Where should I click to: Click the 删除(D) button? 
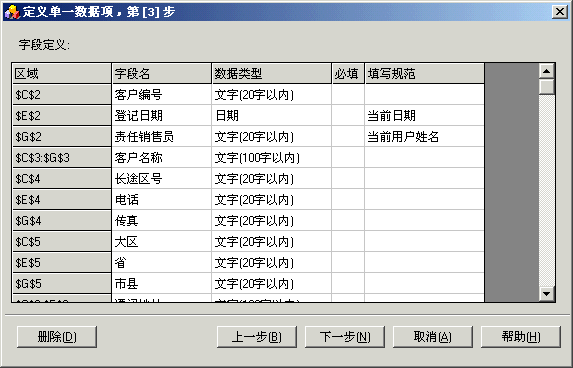click(57, 337)
